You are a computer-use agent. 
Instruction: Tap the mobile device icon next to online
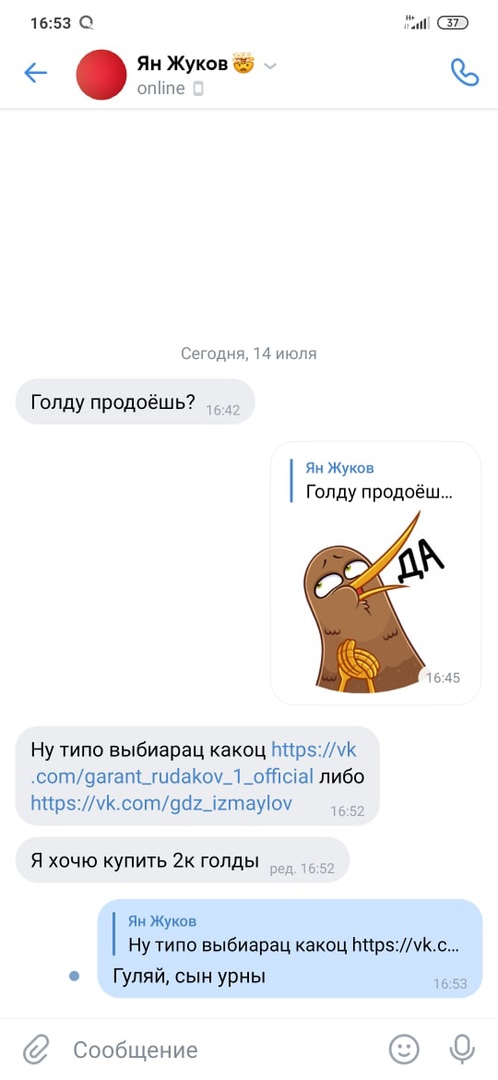tap(198, 88)
